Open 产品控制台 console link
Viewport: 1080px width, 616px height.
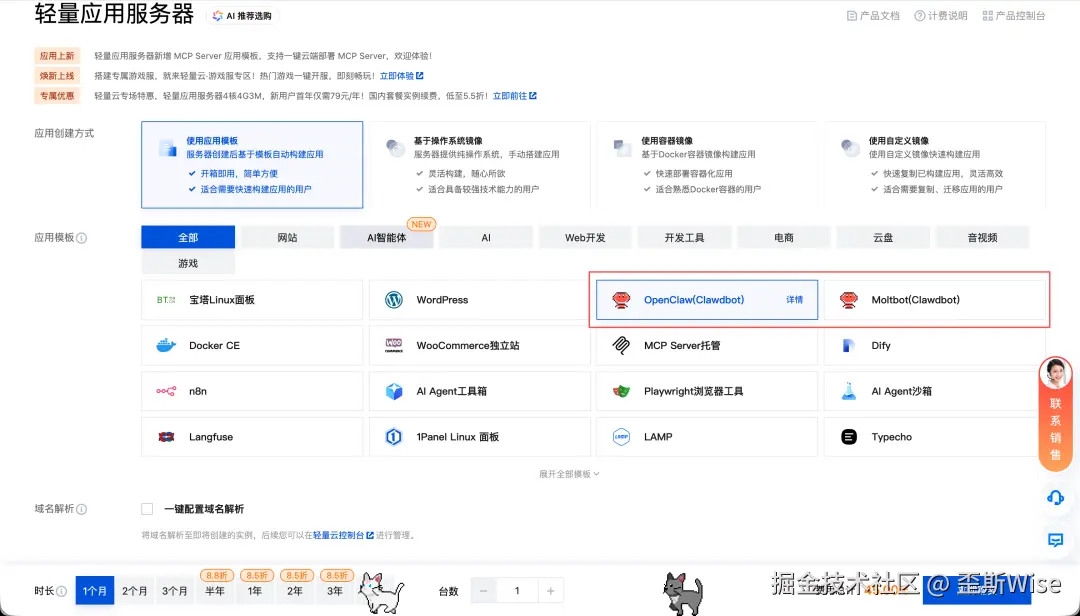1014,16
